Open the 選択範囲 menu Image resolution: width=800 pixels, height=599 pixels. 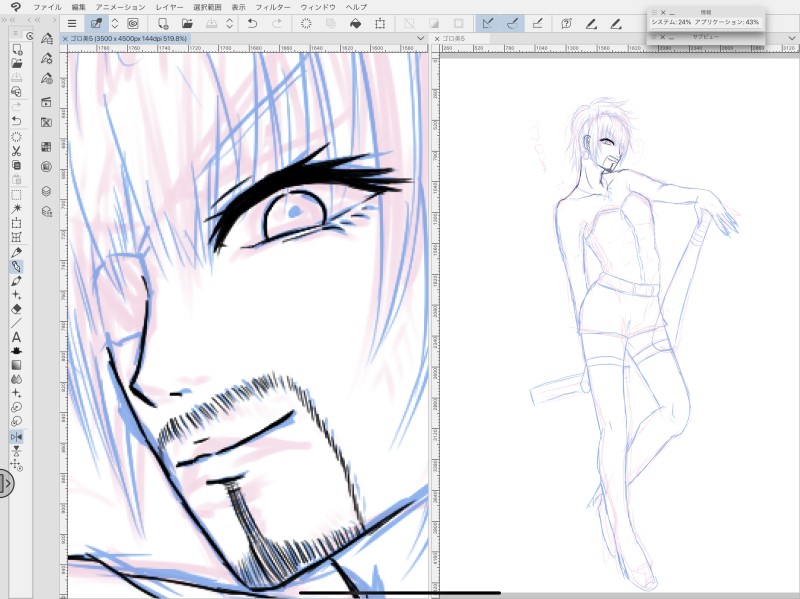[x=207, y=7]
